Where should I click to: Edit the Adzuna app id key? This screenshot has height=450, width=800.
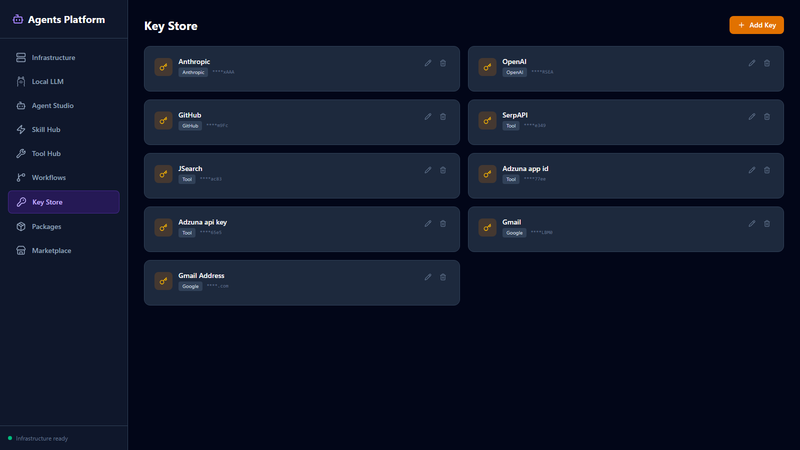pyautogui.click(x=752, y=170)
